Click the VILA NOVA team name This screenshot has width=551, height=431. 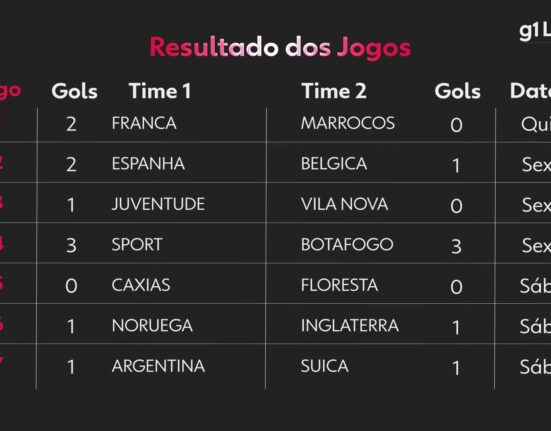pyautogui.click(x=344, y=204)
